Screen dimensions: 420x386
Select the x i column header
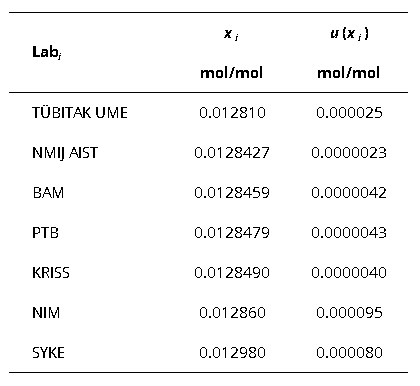[231, 34]
